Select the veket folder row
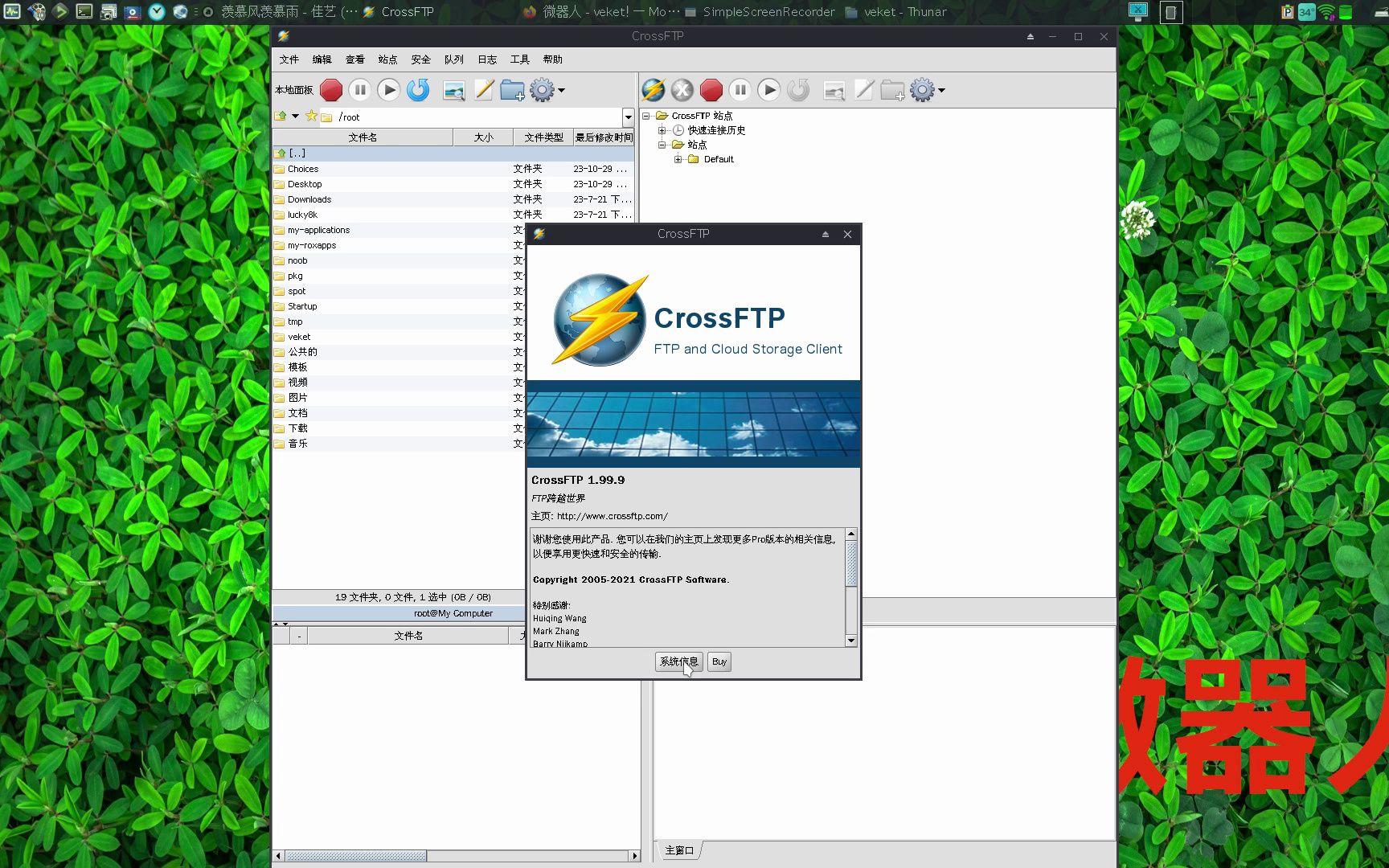Screen dimensions: 1389x868 (x=399, y=337)
